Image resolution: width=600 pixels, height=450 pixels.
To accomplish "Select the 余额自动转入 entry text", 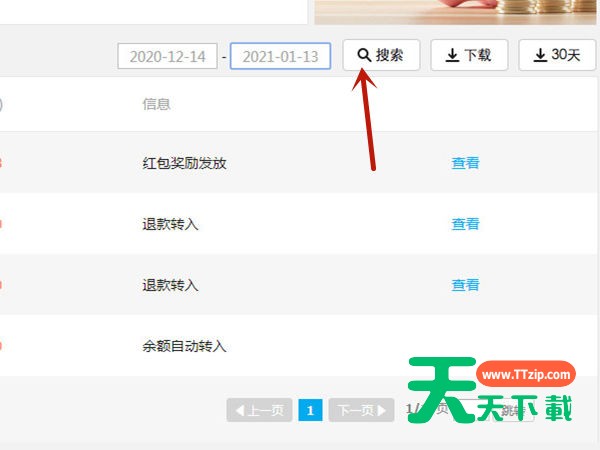I will (x=184, y=346).
